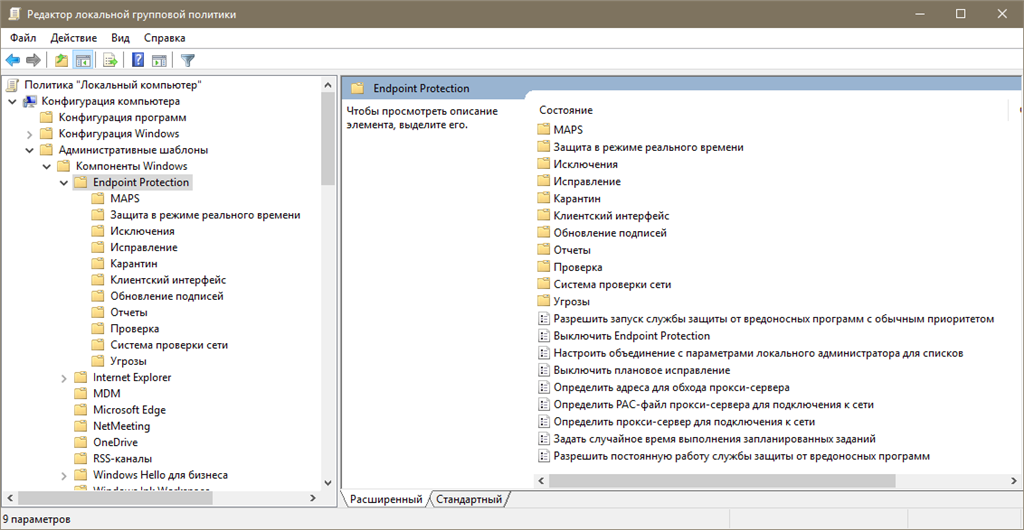The height and width of the screenshot is (530, 1024).
Task: Collapse the Endpoint Protection tree node
Action: point(63,183)
